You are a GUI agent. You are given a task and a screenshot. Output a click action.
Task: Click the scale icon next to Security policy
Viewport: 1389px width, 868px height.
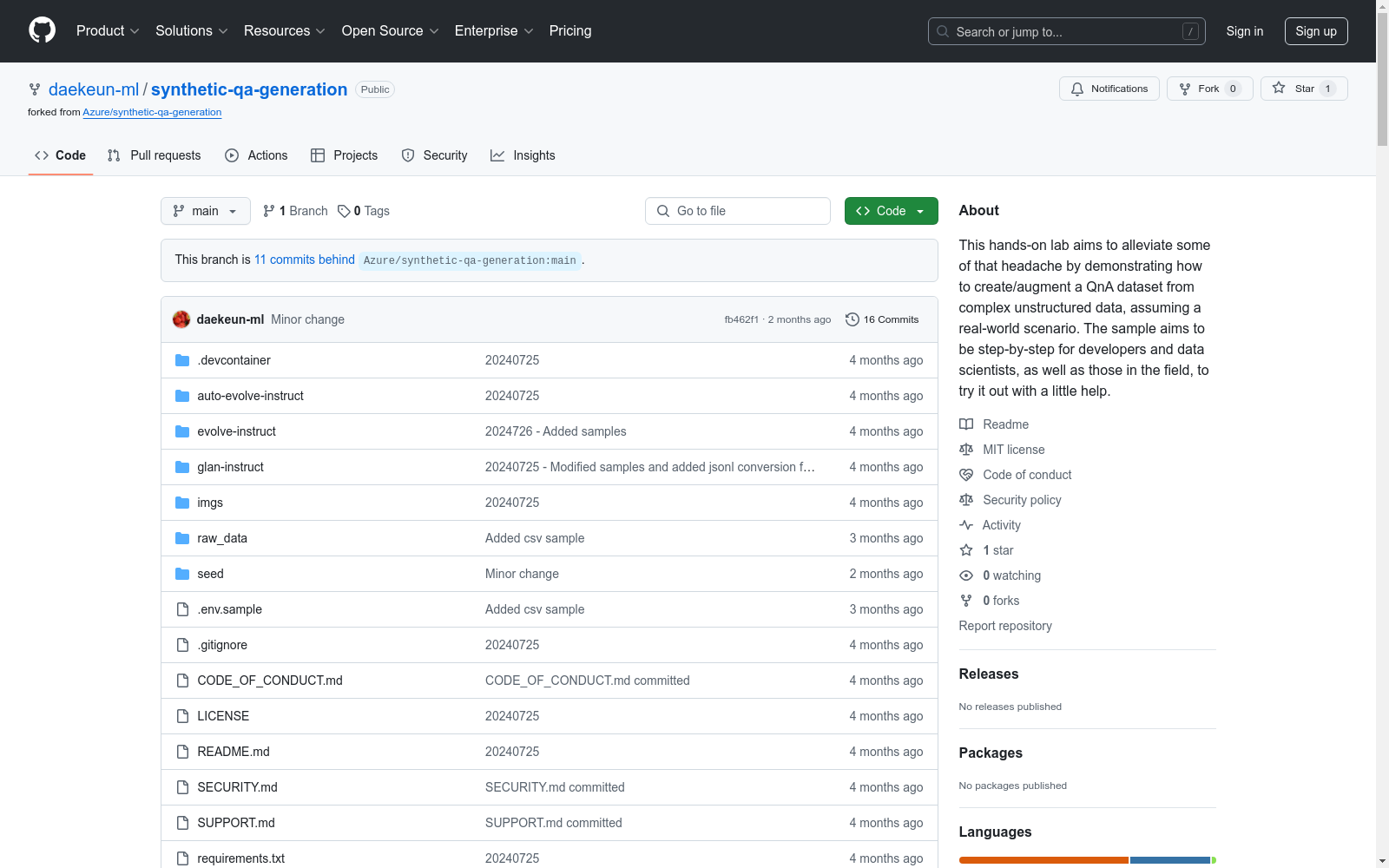[x=966, y=500]
